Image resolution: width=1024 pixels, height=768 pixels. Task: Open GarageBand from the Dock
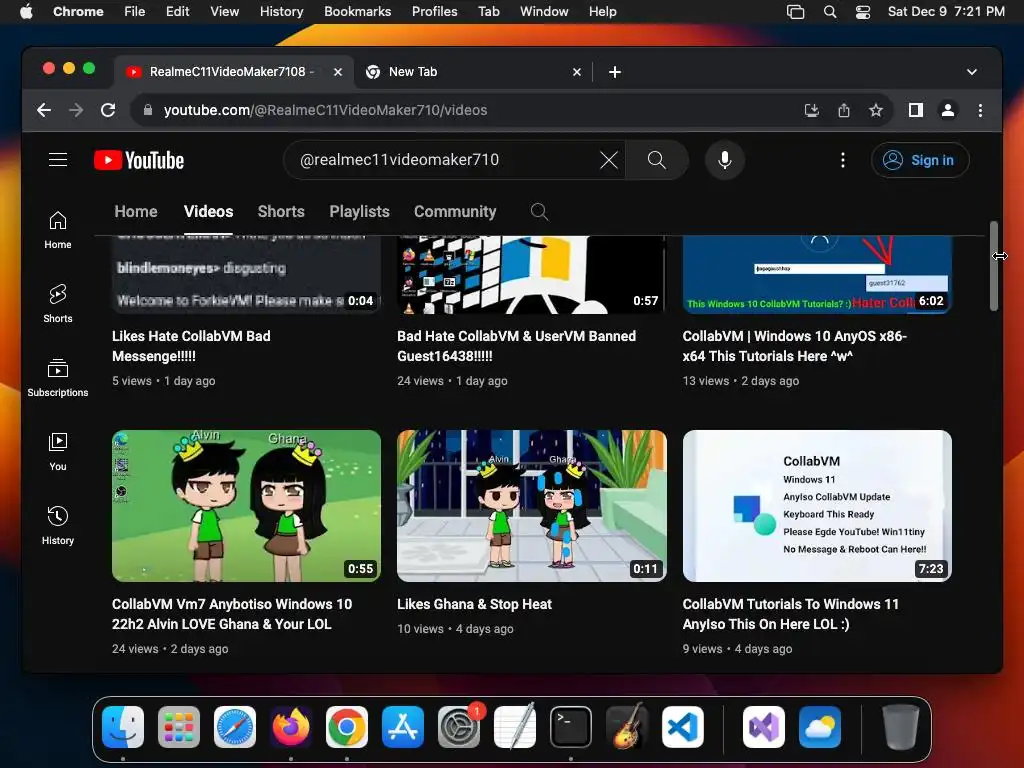click(x=627, y=727)
